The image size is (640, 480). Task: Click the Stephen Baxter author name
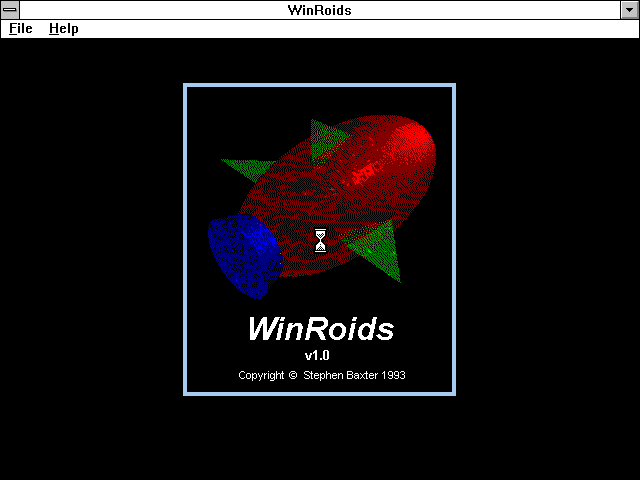tap(340, 376)
